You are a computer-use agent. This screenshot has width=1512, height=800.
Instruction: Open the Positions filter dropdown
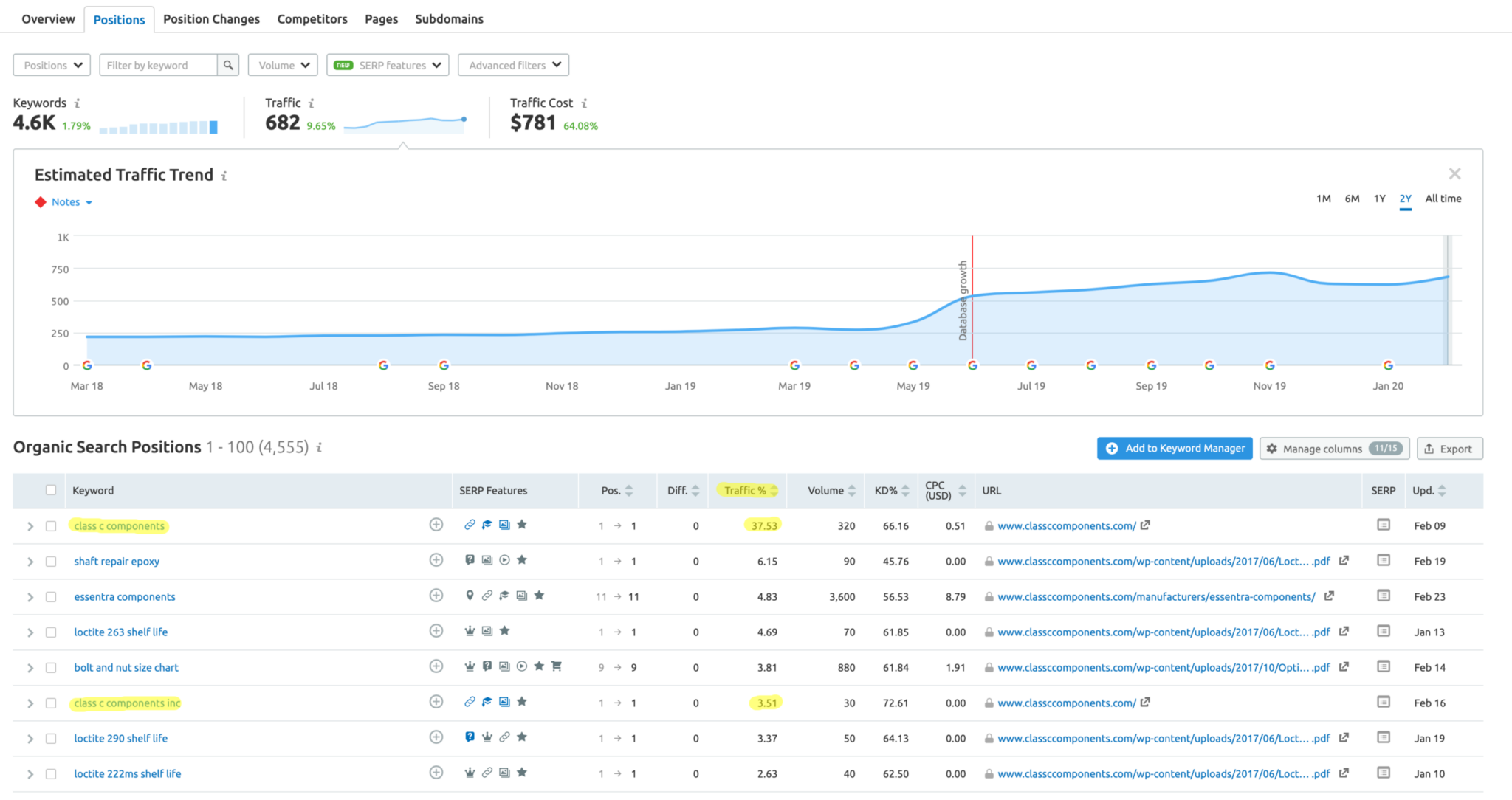(x=52, y=65)
